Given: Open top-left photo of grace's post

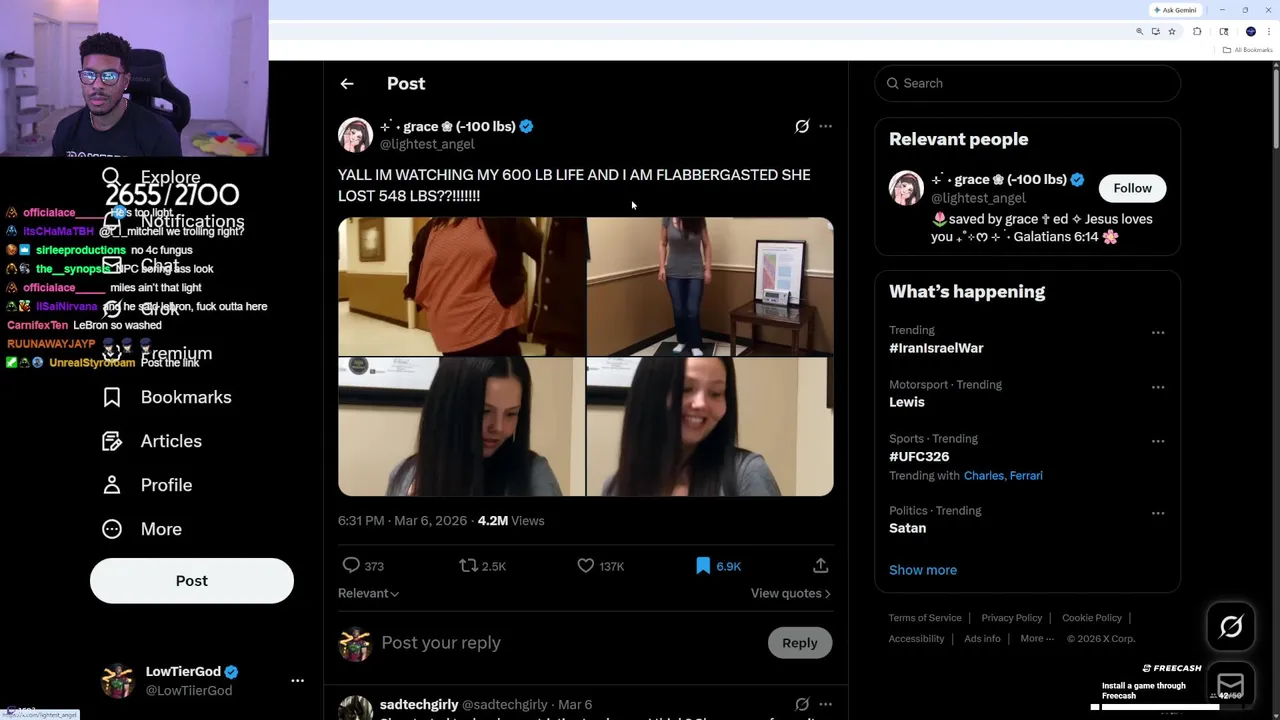Looking at the screenshot, I should coord(461,286).
